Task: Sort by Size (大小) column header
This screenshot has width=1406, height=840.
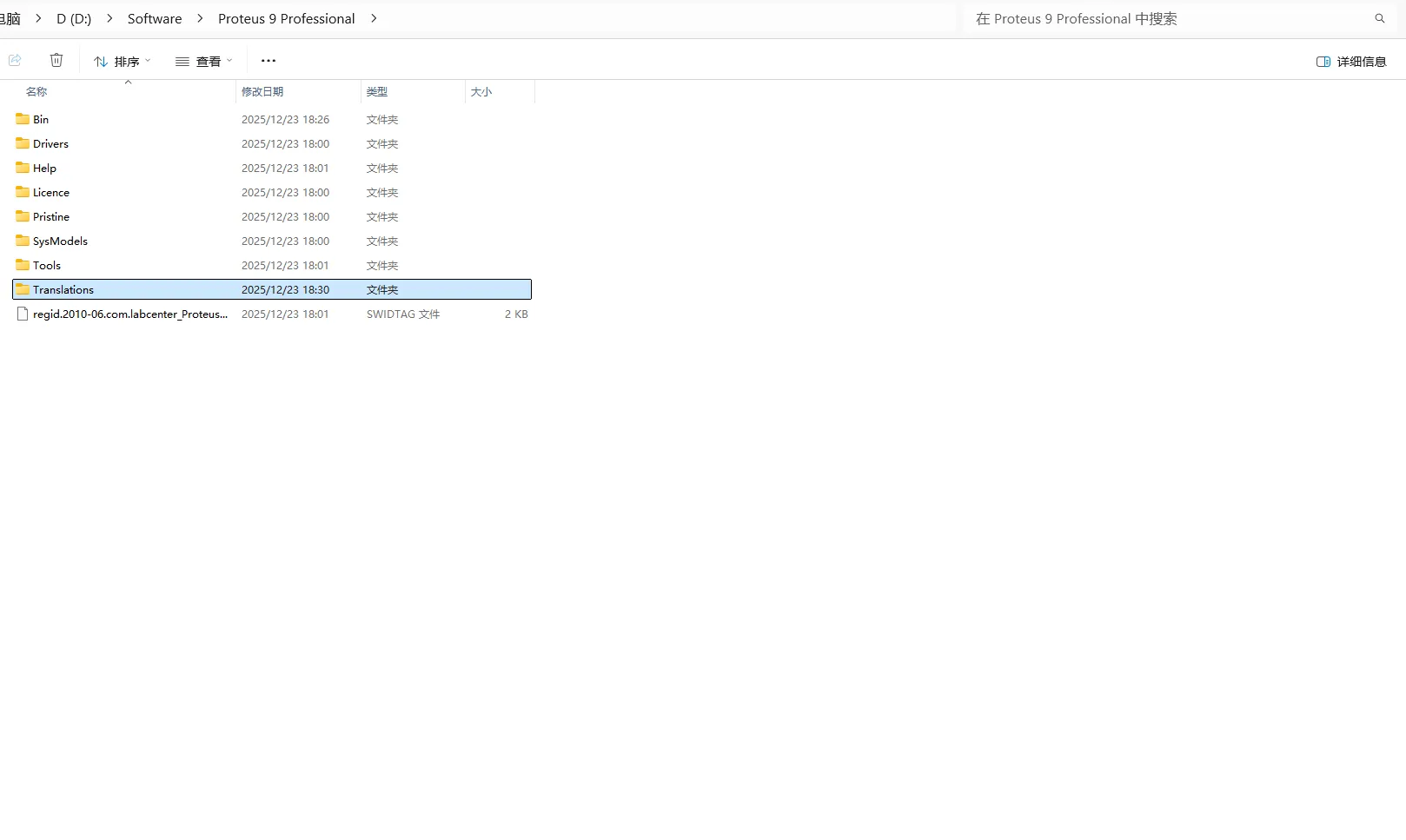Action: [481, 92]
